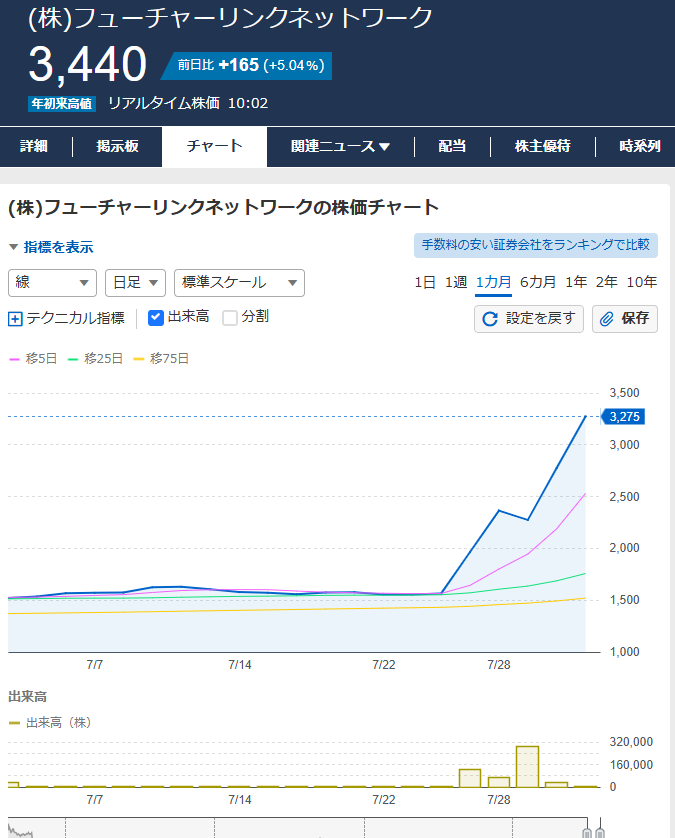Open the 配当 tab
This screenshot has height=838, width=675.
click(x=452, y=146)
